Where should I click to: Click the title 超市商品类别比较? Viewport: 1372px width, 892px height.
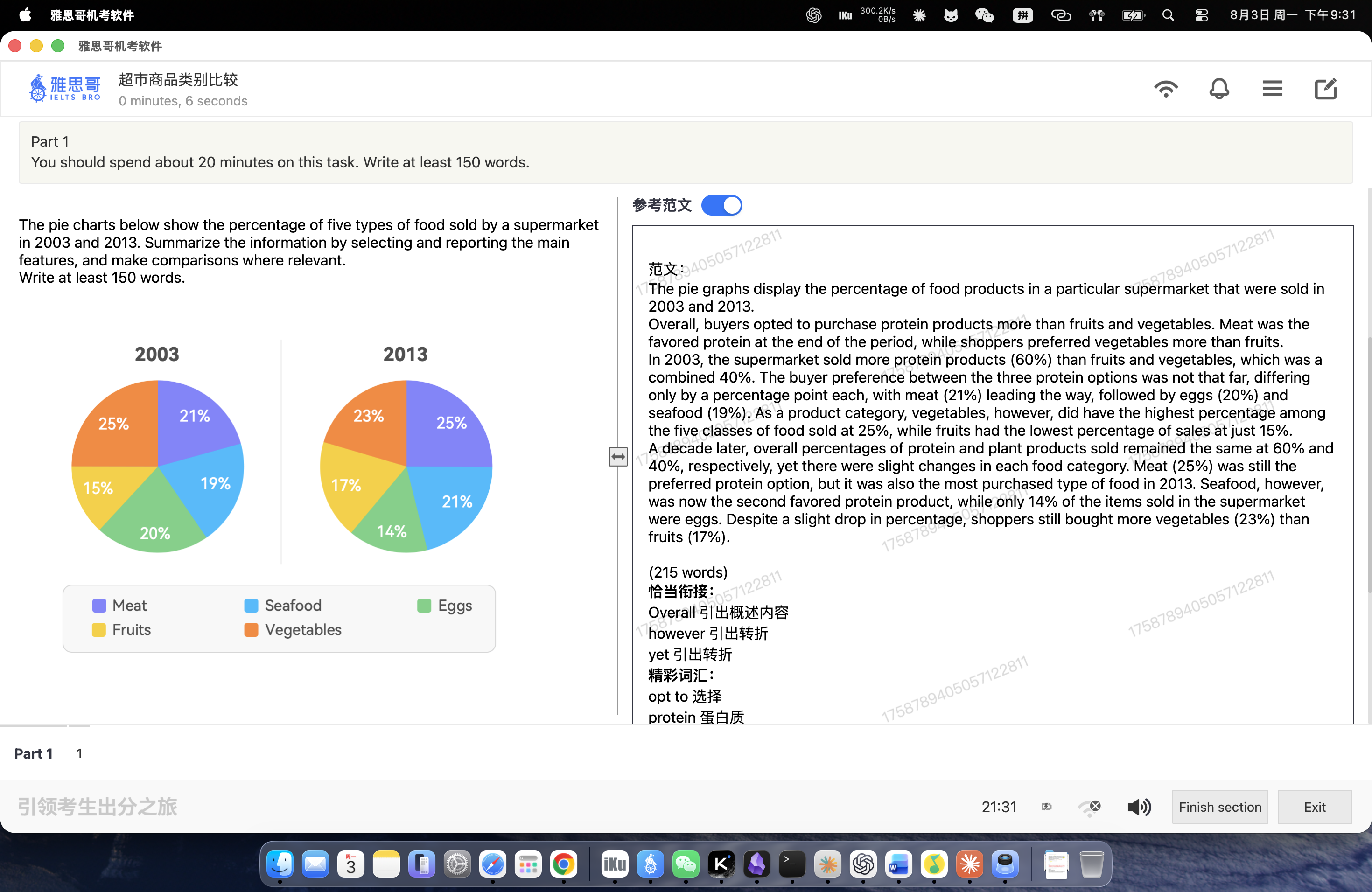[178, 79]
